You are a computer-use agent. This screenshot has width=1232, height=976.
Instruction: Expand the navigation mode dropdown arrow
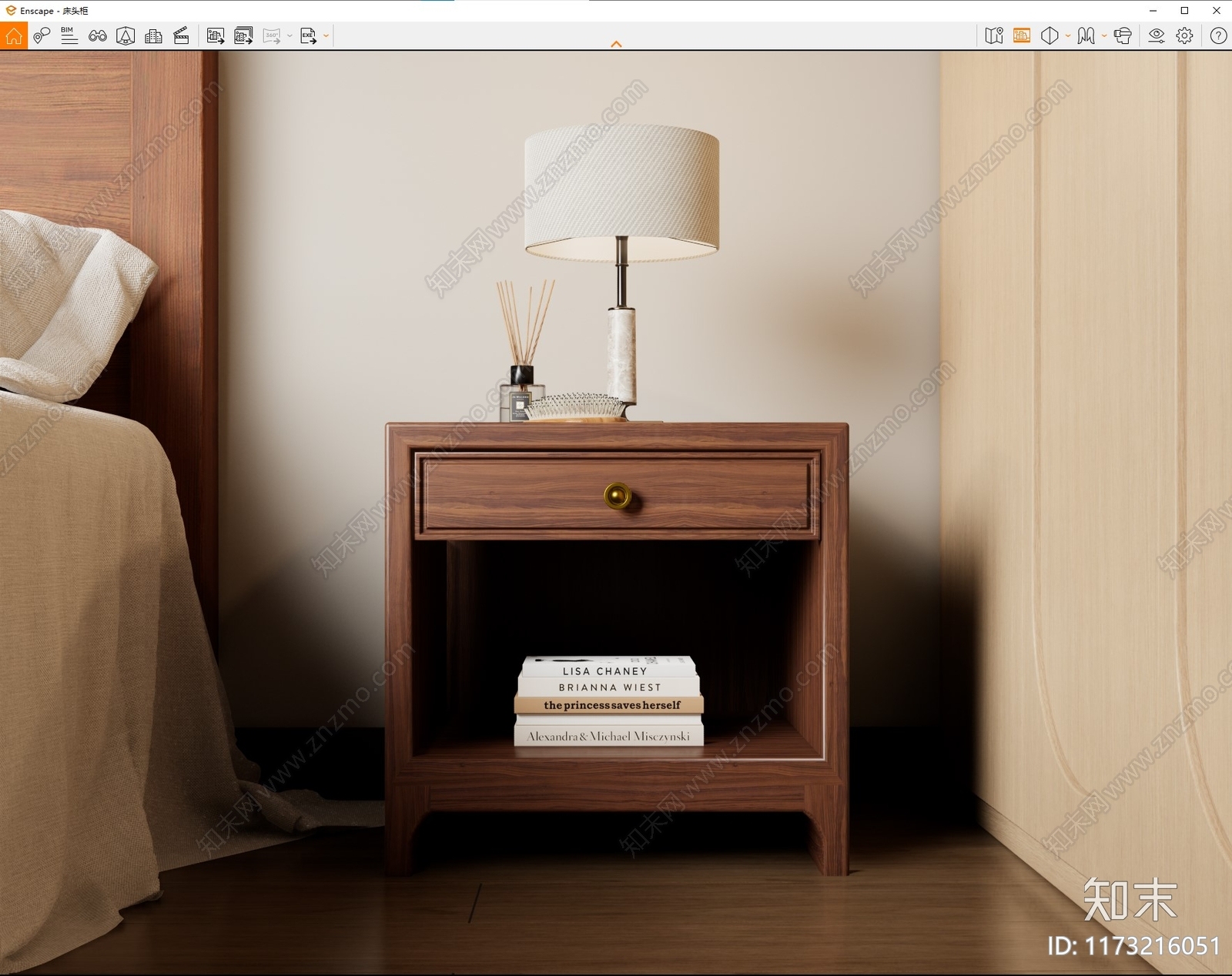tap(1104, 35)
